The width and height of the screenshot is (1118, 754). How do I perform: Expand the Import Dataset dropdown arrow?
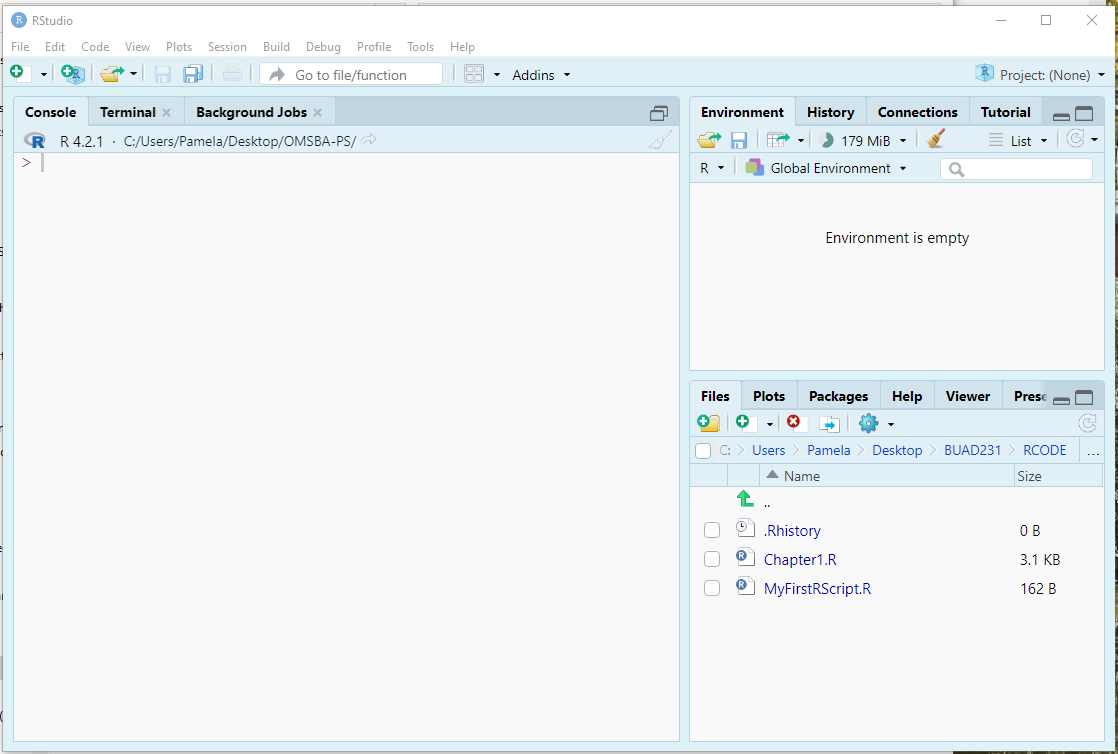(x=801, y=141)
